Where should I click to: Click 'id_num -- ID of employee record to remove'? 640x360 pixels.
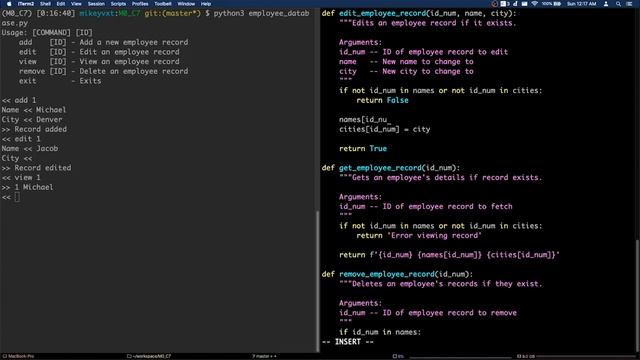428,313
